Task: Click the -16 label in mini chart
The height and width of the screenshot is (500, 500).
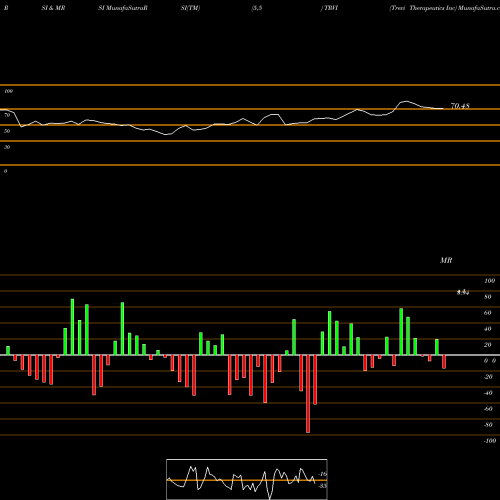Action: (323, 474)
